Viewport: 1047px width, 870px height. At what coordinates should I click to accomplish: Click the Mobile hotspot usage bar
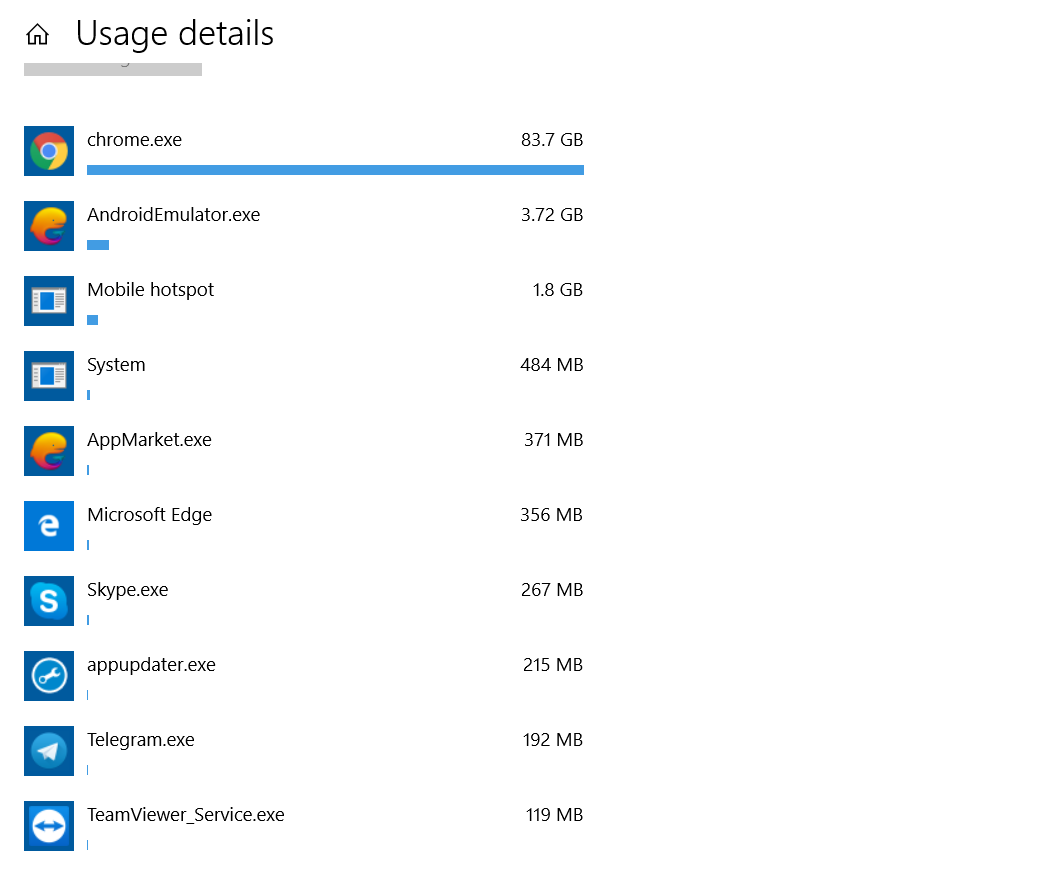tap(93, 320)
